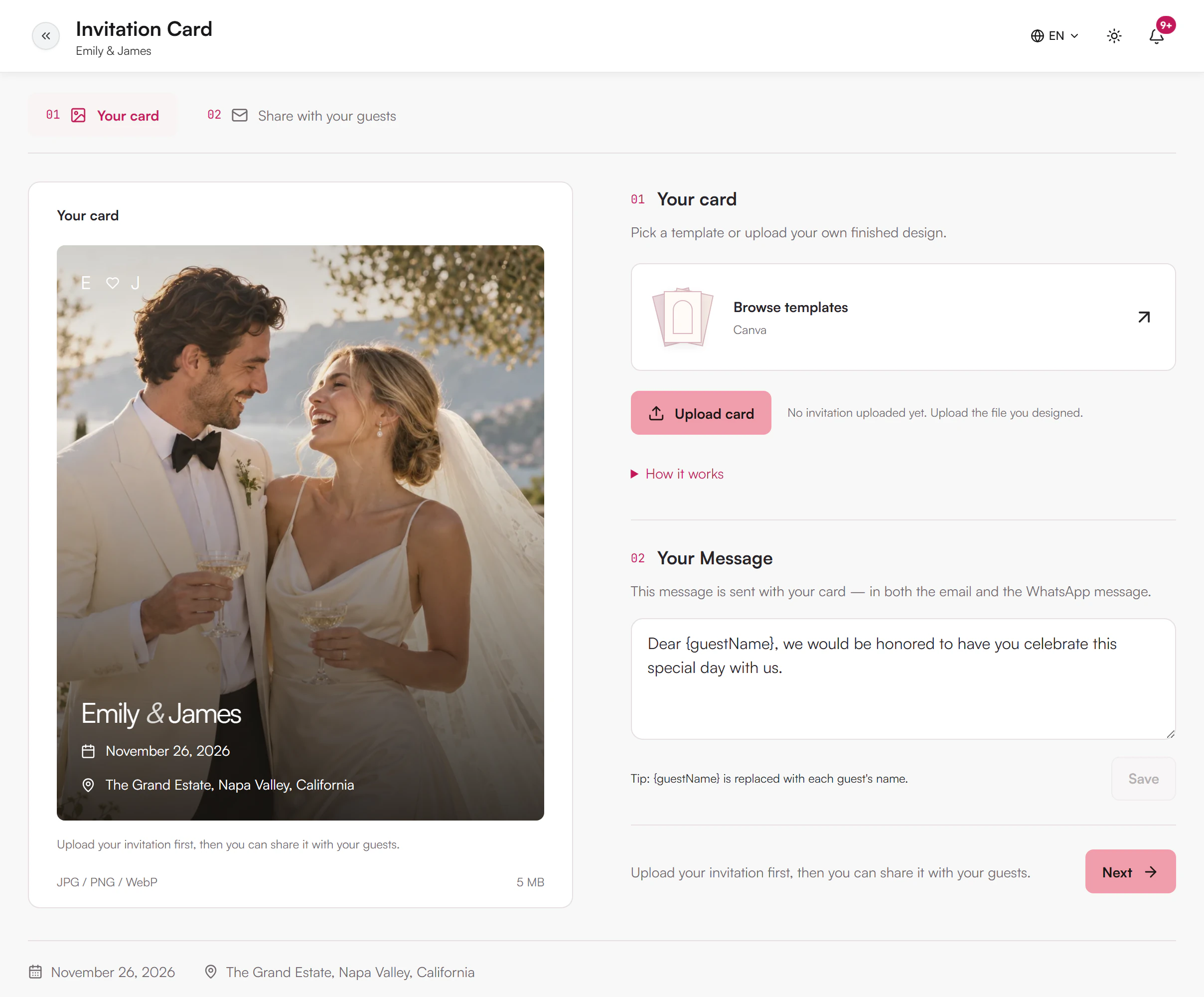This screenshot has width=1204, height=997.
Task: Click the upload arrow icon
Action: (656, 413)
